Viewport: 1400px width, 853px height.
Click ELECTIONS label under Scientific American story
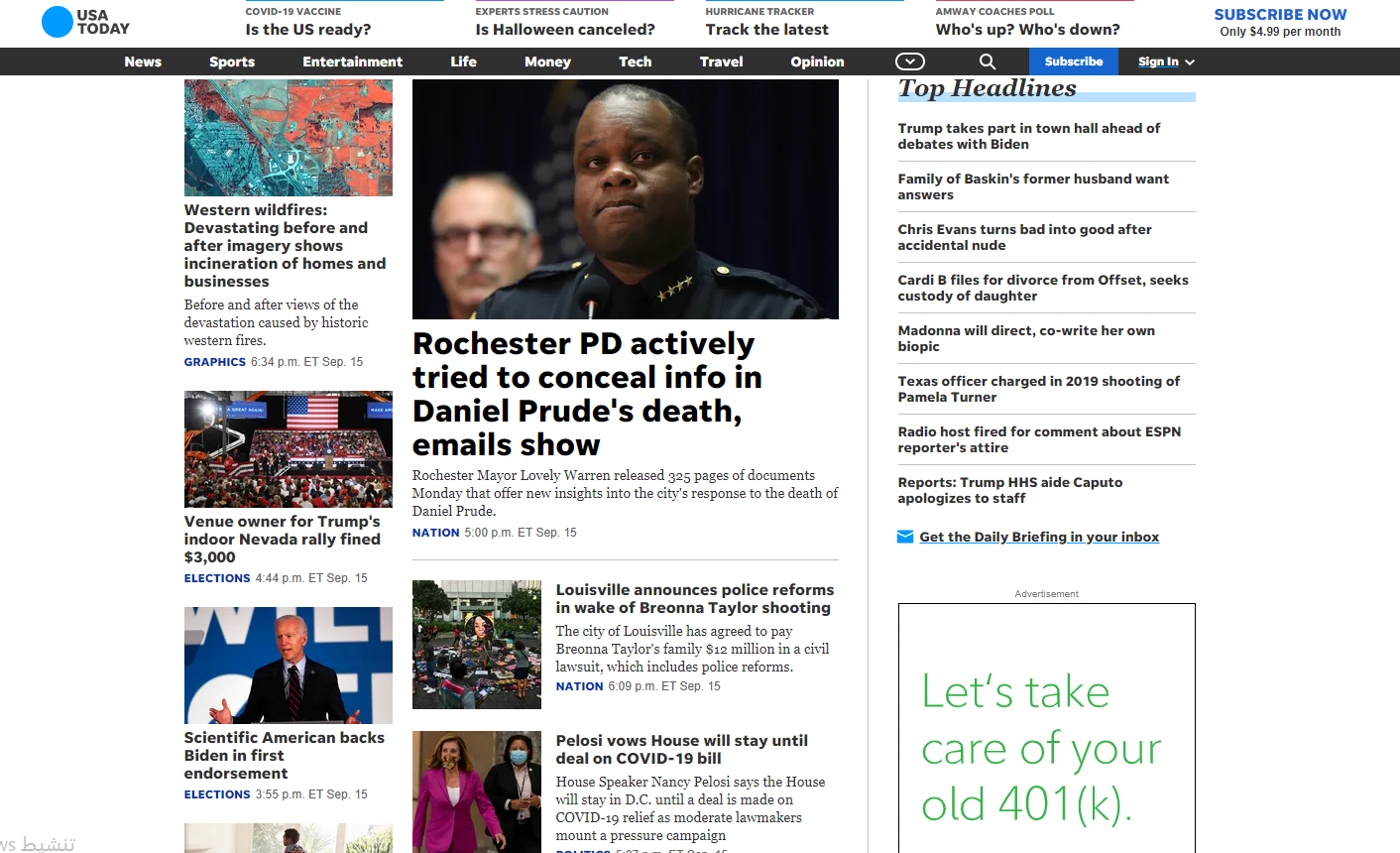[x=217, y=794]
